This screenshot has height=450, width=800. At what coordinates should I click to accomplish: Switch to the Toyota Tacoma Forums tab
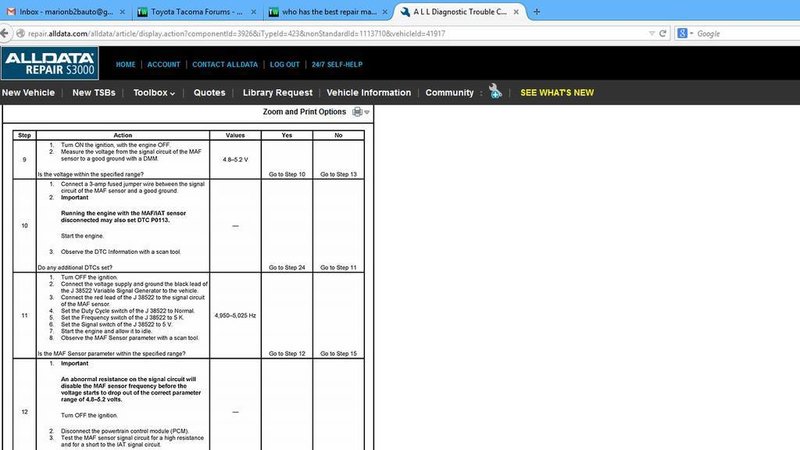[x=197, y=12]
